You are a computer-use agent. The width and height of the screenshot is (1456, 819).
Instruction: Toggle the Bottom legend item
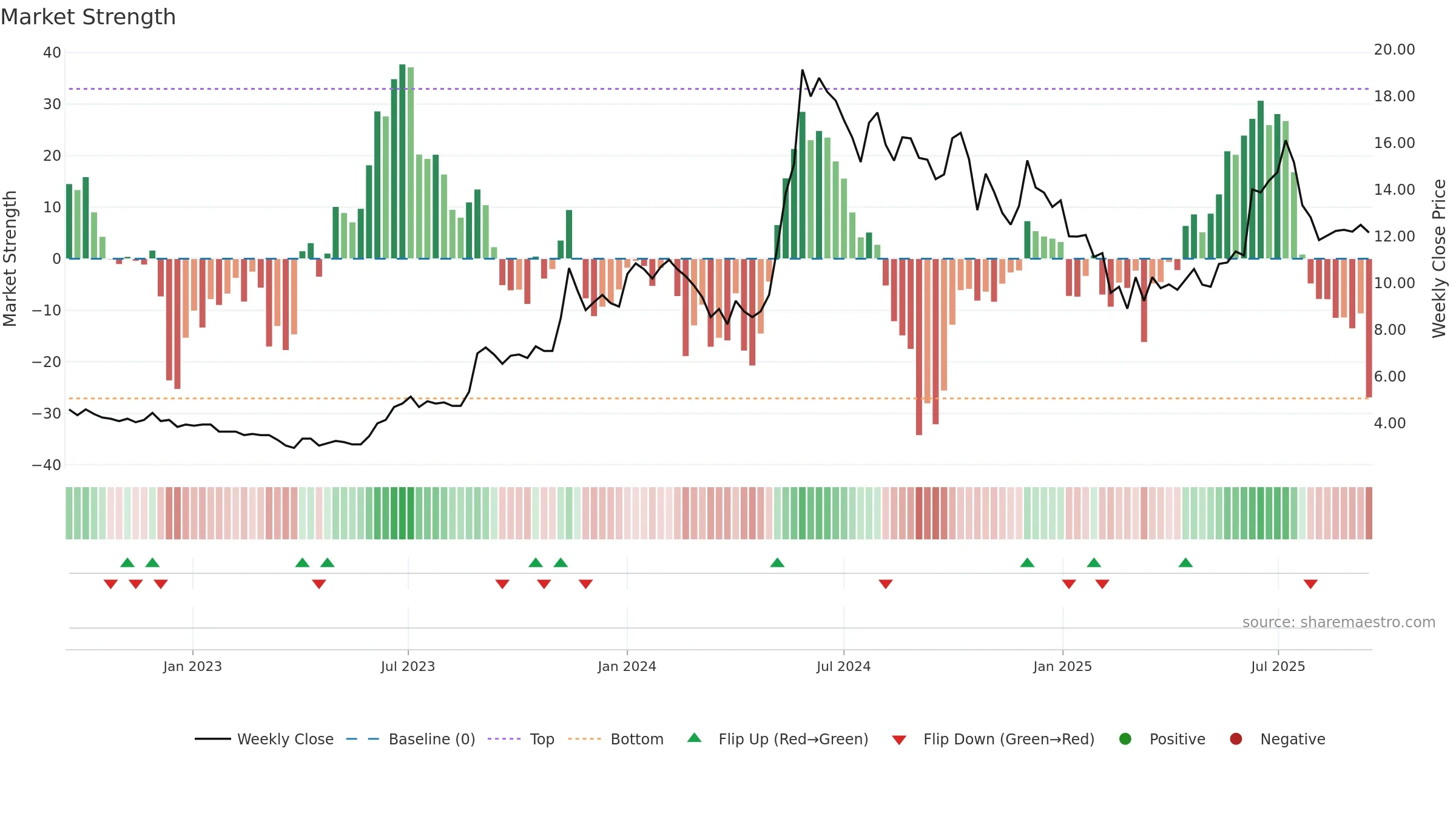tap(616, 739)
